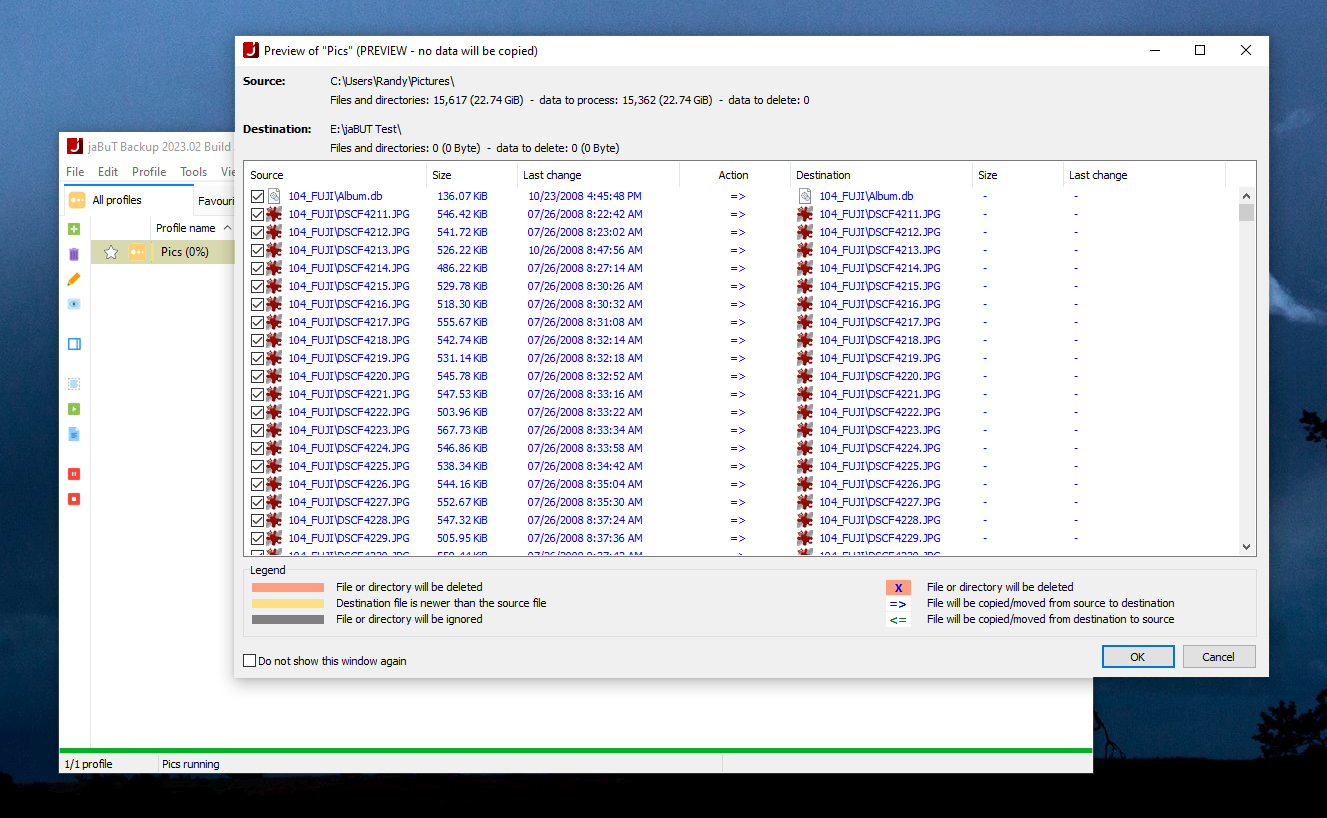Click the purple trash delete profile icon
The image size is (1327, 818).
coord(74,254)
